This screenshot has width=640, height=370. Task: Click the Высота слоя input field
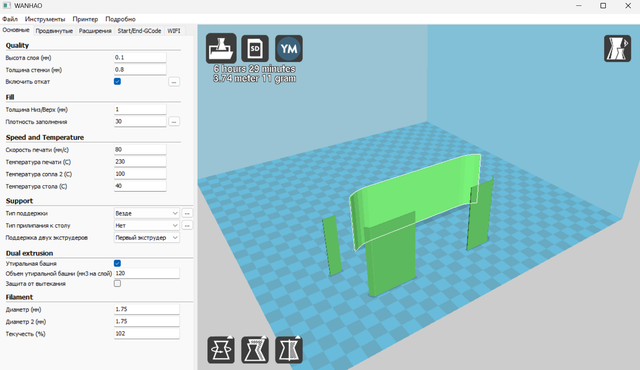click(x=140, y=58)
